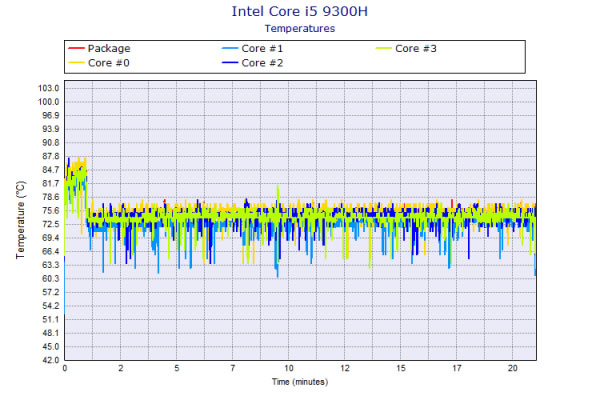Click the 48.1 y-axis value
This screenshot has height=400, width=600.
click(51, 333)
